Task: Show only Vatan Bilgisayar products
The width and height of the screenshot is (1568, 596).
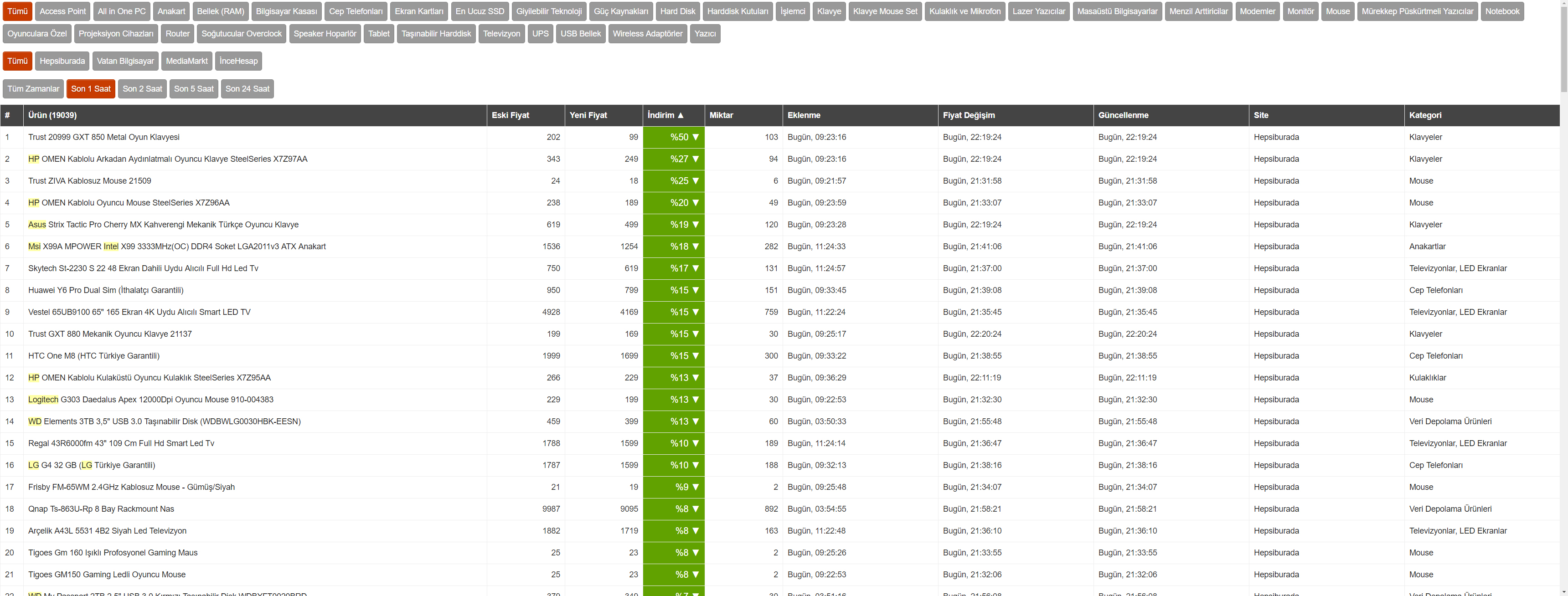Action: (x=125, y=61)
